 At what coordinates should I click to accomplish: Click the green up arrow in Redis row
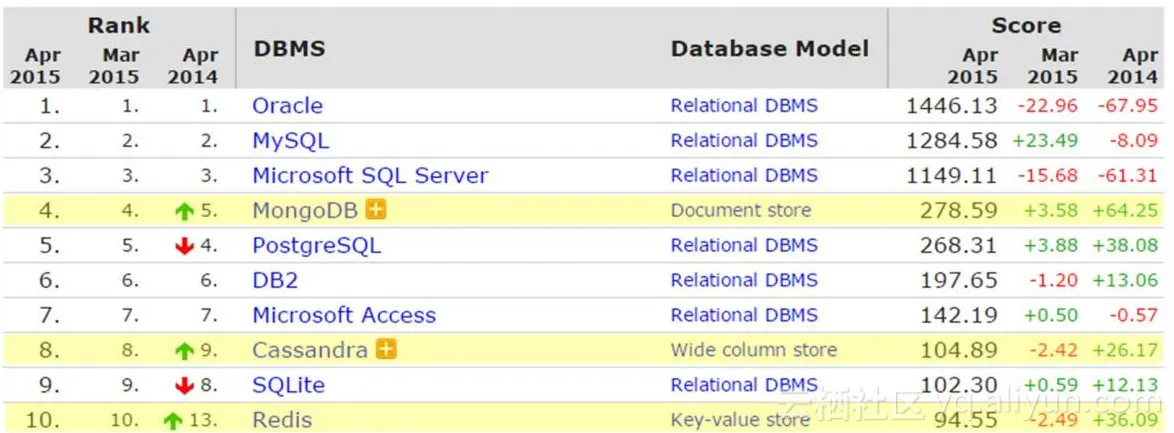[173, 421]
